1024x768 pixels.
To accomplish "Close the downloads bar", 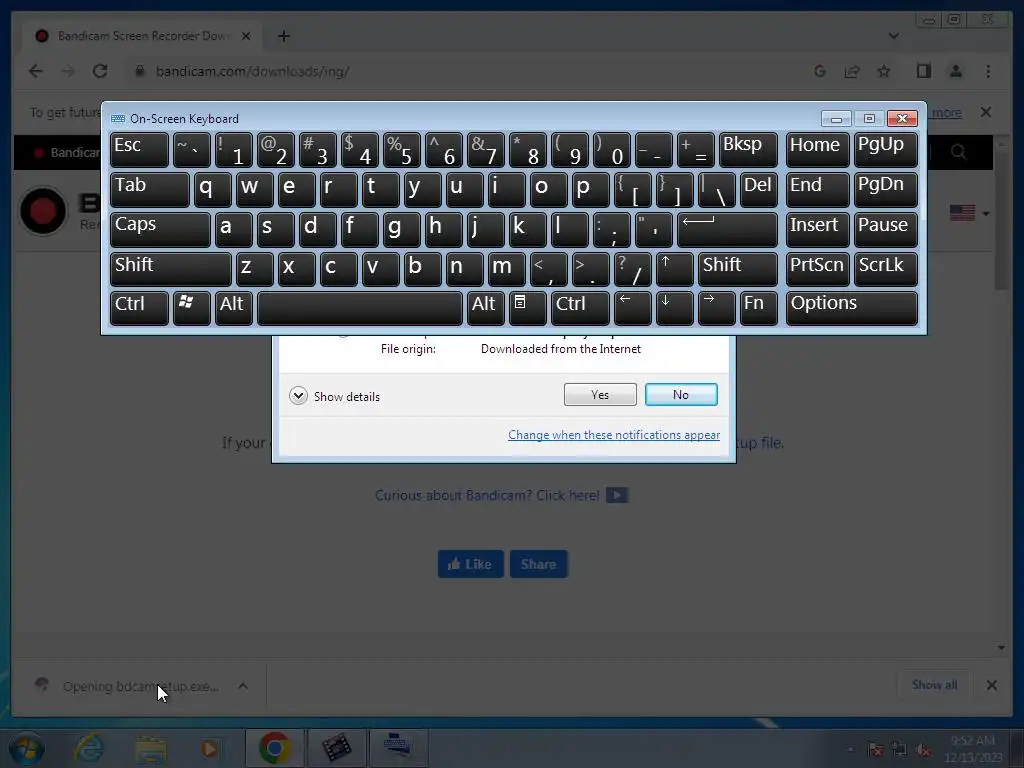I will pyautogui.click(x=991, y=685).
